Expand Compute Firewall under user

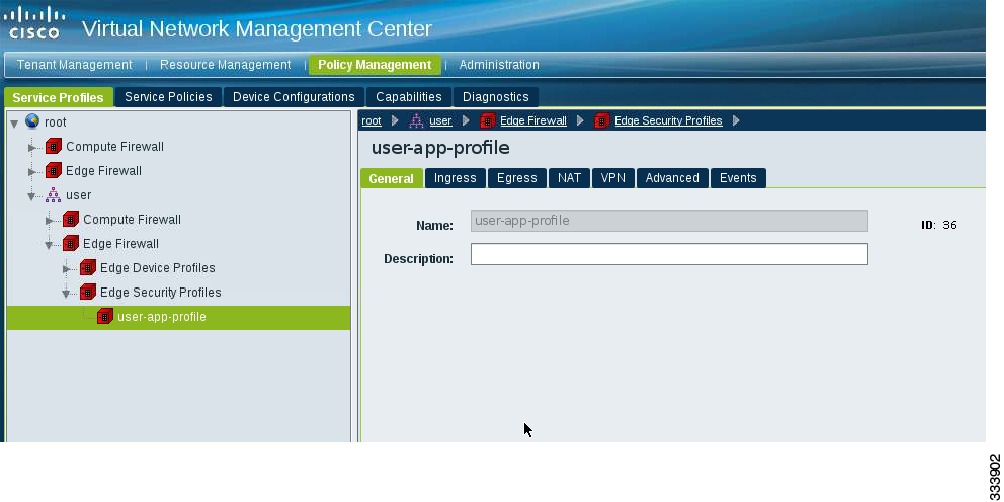click(49, 221)
